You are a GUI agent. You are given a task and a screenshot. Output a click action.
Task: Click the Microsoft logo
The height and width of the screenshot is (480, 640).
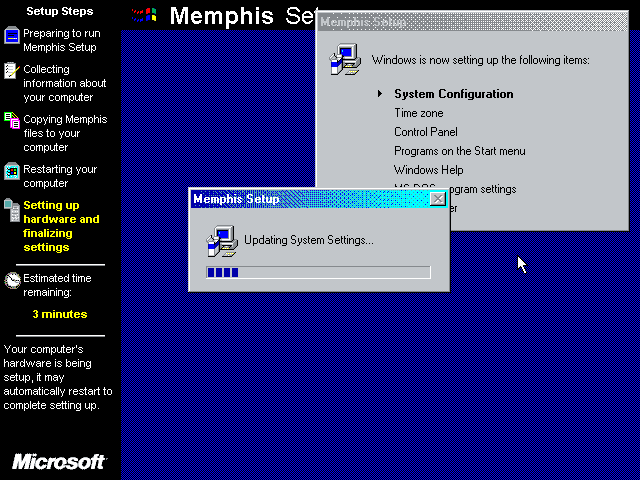coord(59,462)
